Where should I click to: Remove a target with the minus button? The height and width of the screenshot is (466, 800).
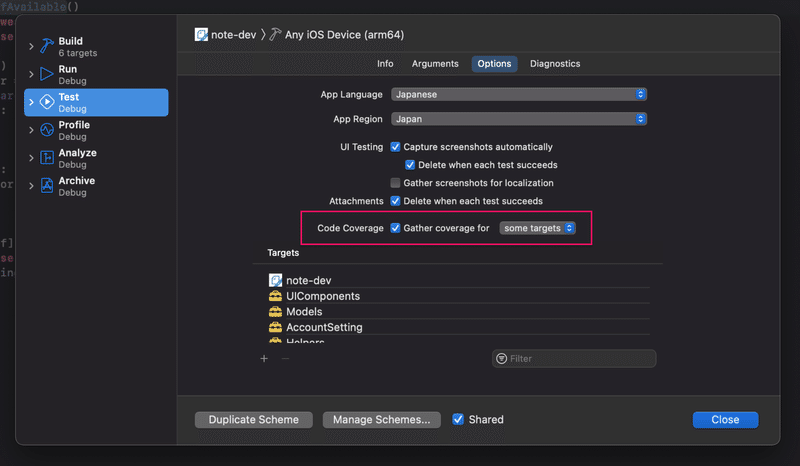coord(285,358)
